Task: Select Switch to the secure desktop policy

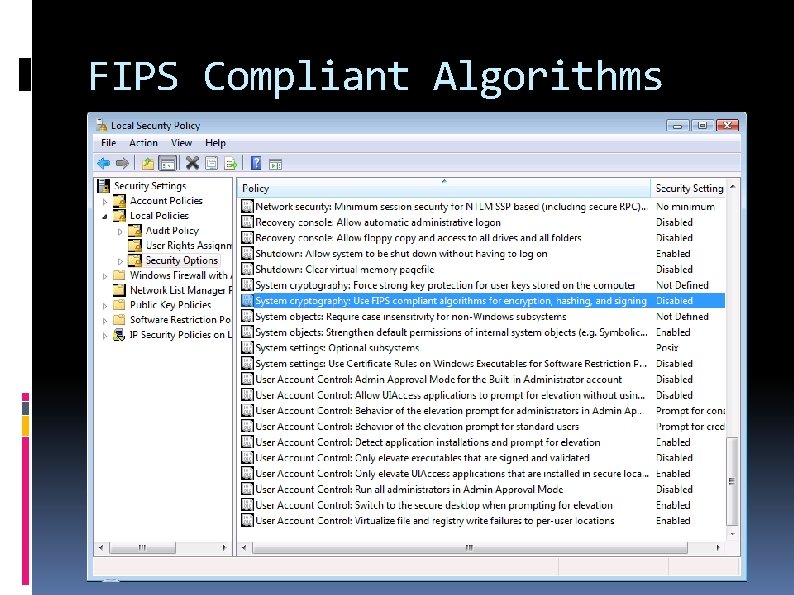Action: coord(483,505)
